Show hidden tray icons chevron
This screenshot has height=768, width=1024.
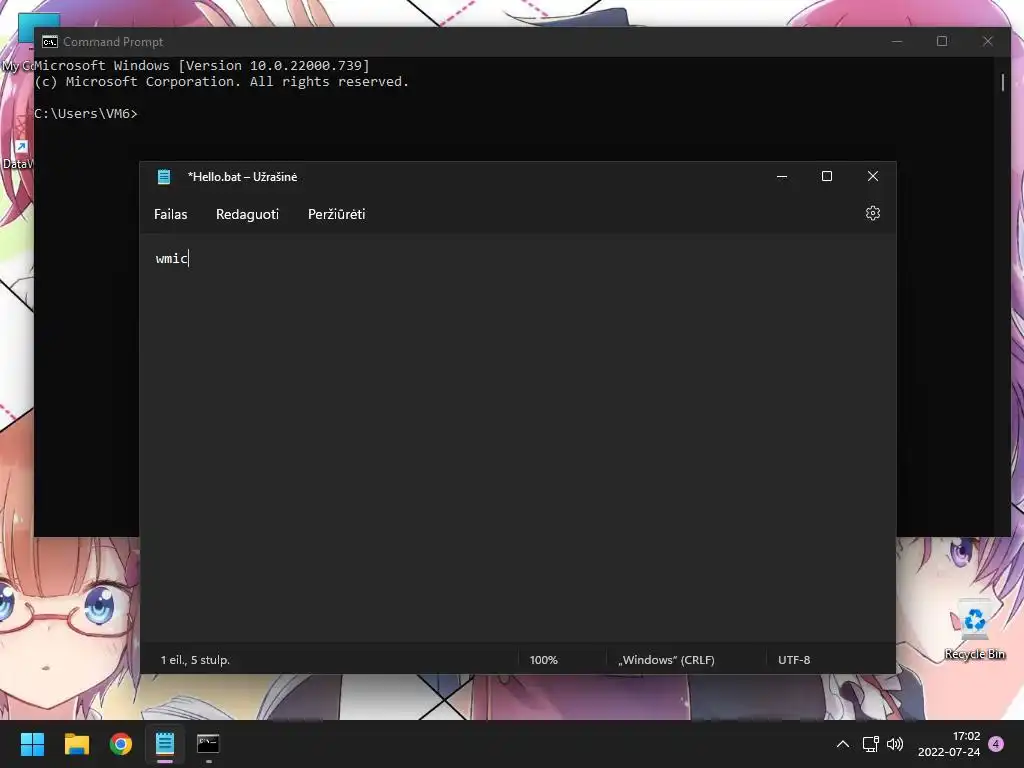click(x=843, y=744)
